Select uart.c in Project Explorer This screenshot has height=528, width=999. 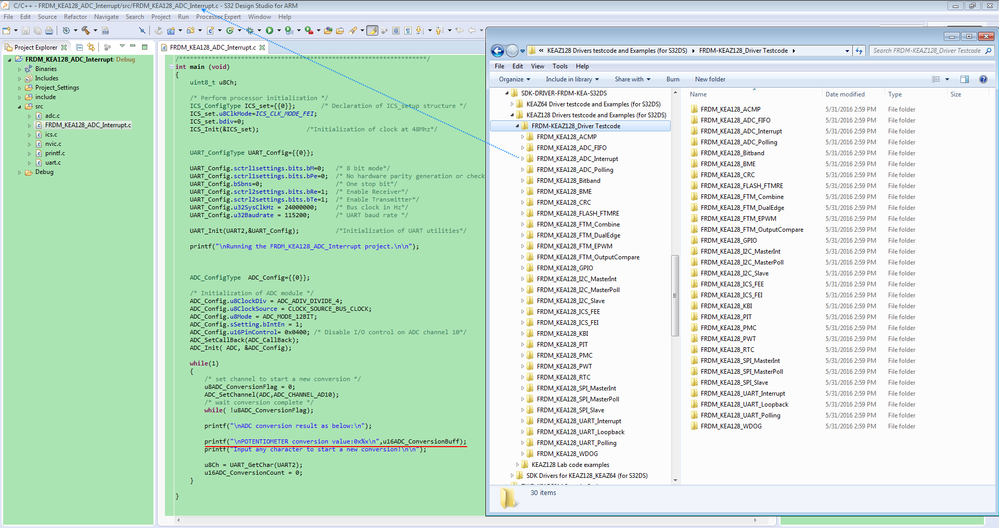pos(52,162)
